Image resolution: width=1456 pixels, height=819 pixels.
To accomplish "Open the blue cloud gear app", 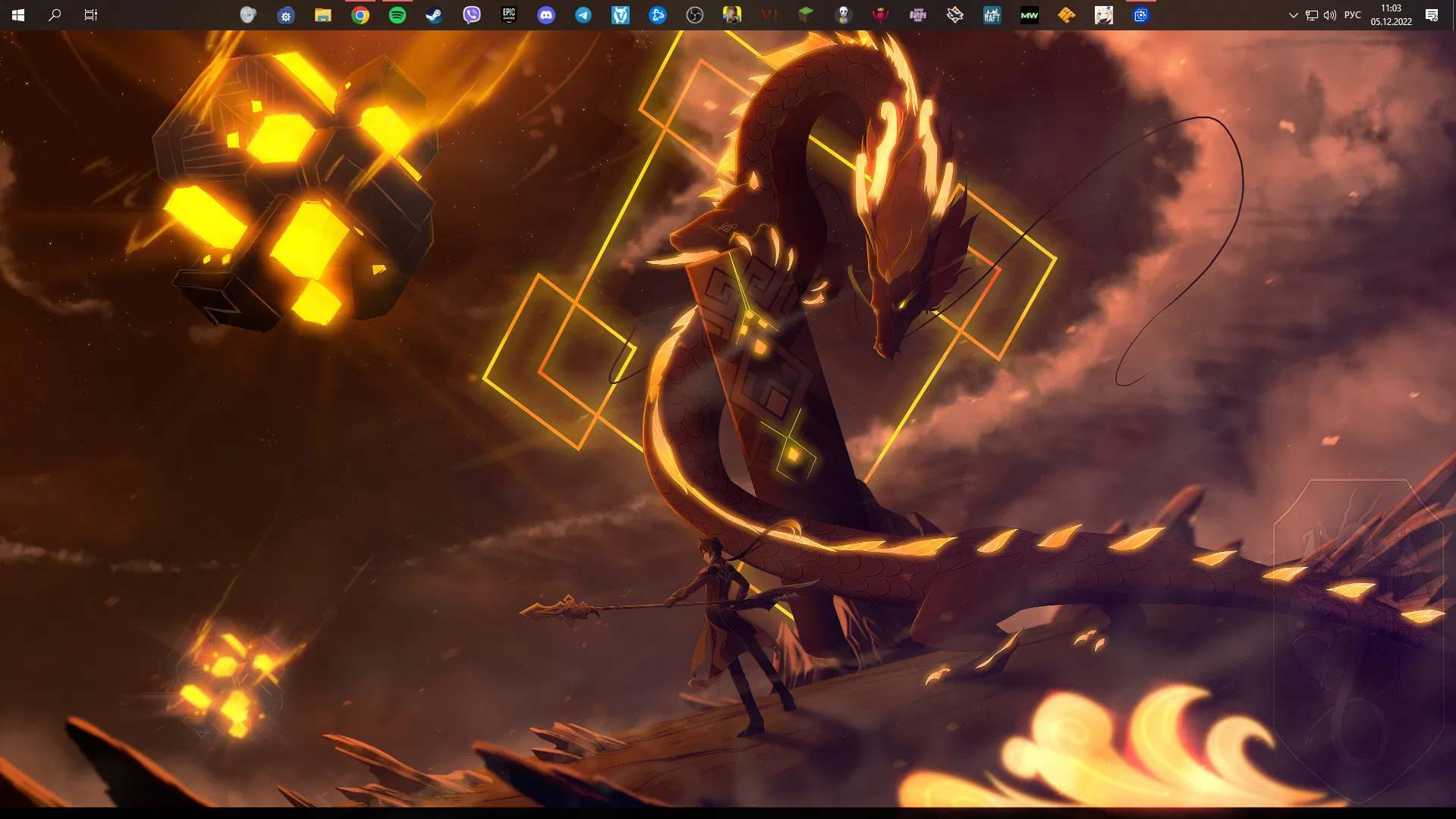I will pyautogui.click(x=286, y=15).
